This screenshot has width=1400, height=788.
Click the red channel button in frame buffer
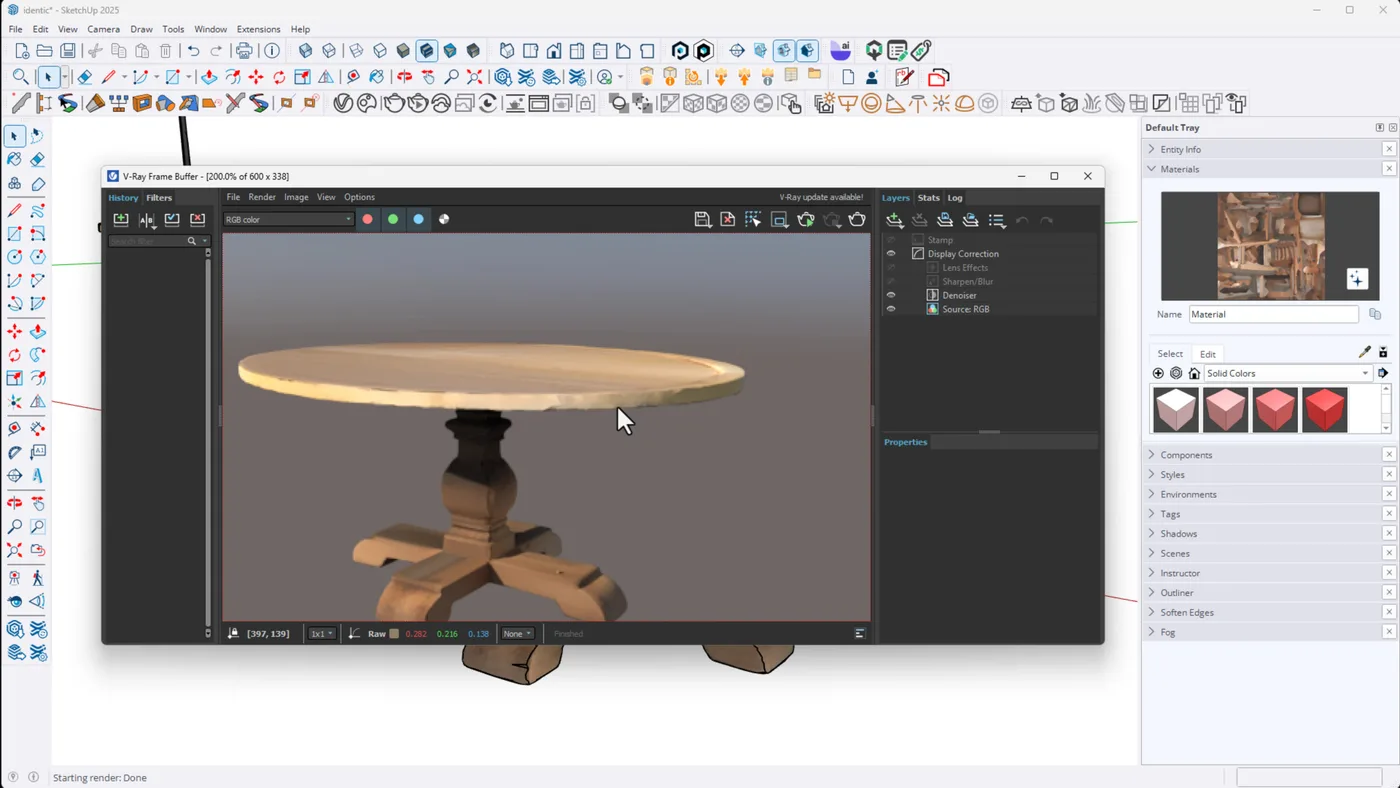(x=367, y=219)
